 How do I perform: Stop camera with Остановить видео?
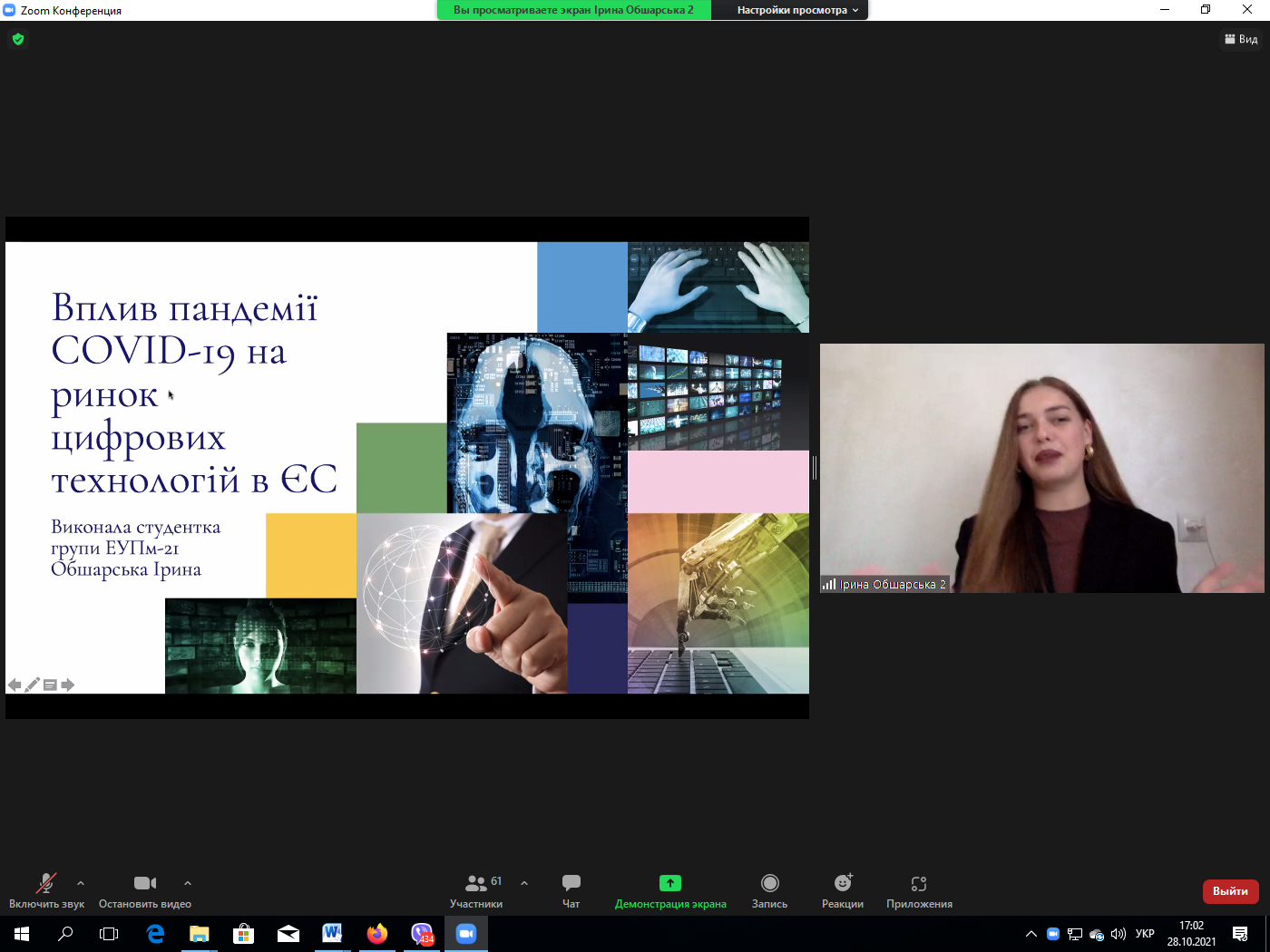[145, 890]
